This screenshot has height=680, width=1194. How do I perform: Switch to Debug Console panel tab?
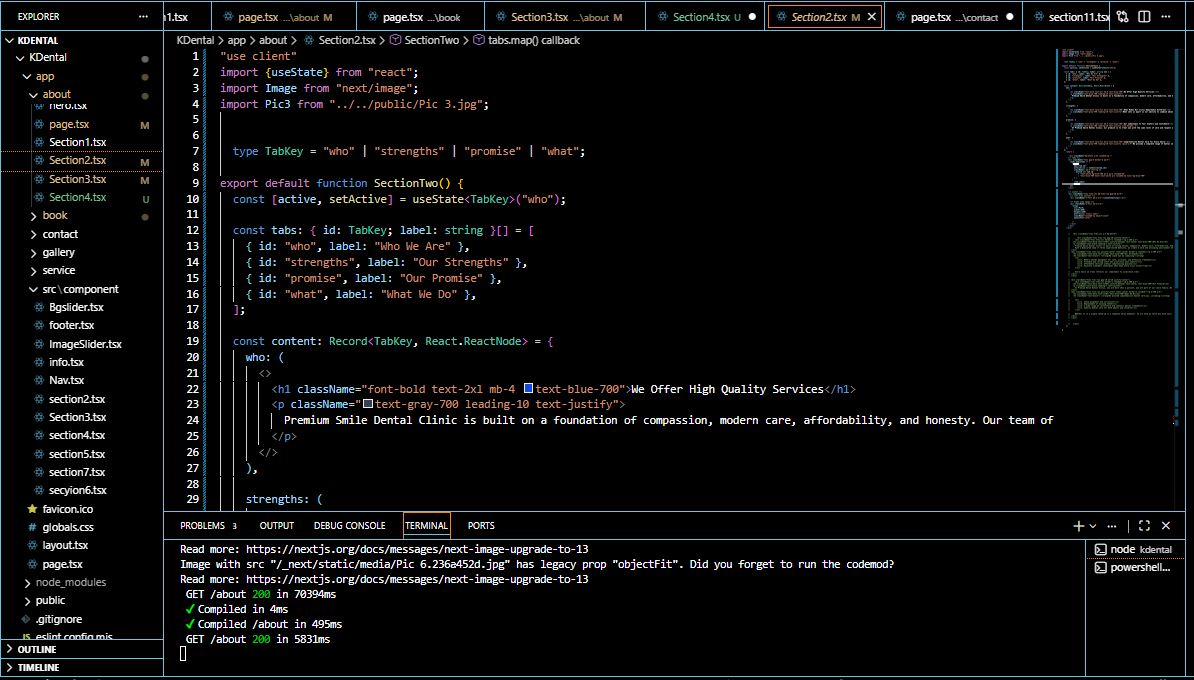(350, 525)
